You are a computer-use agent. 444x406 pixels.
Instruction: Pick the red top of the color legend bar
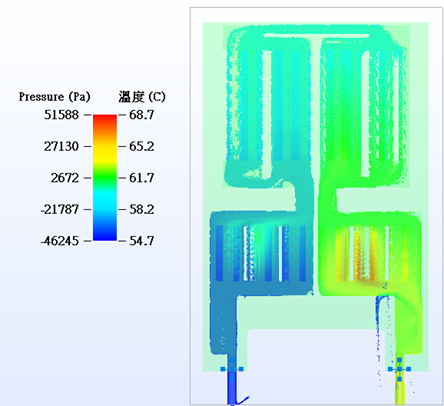tap(105, 121)
